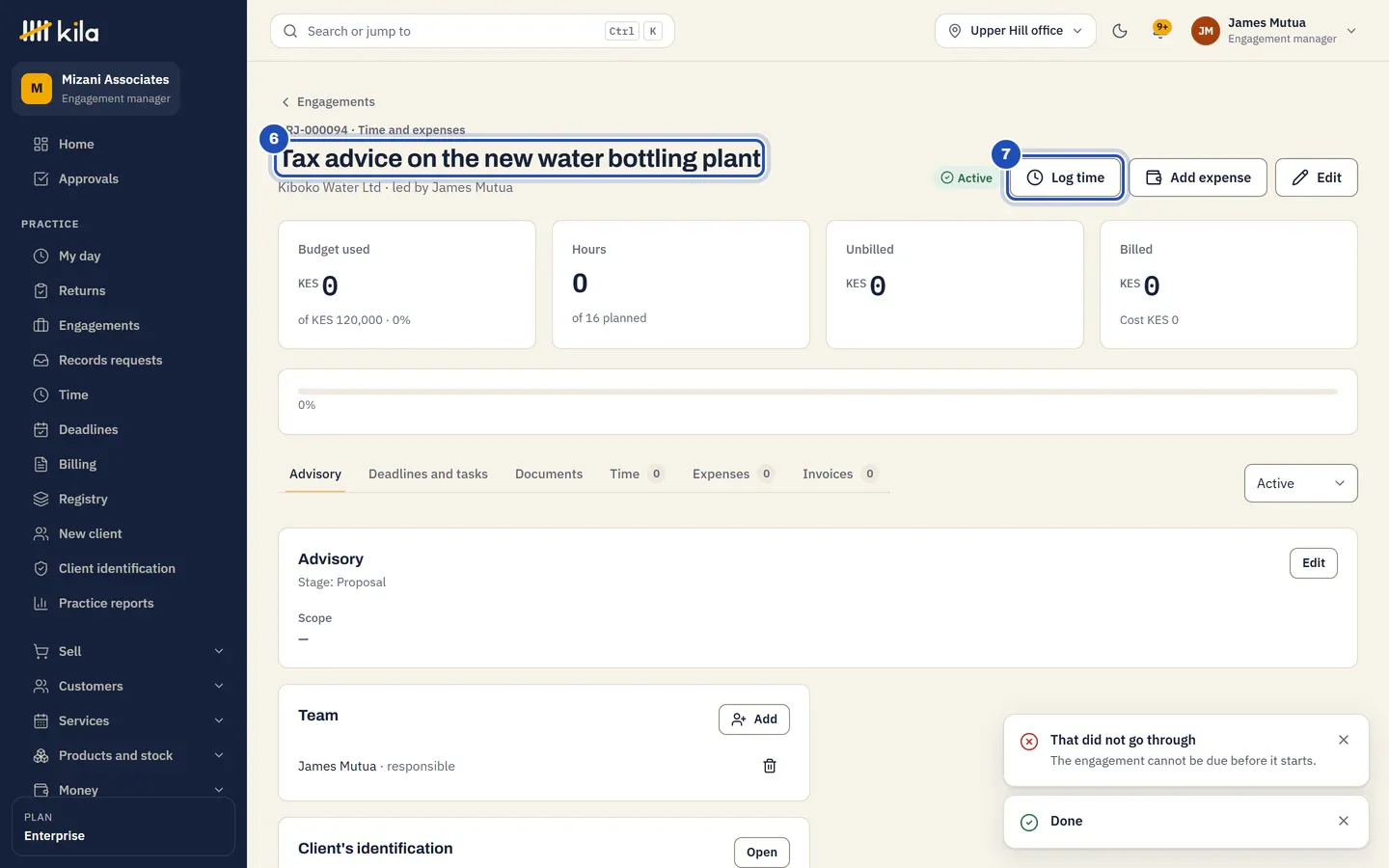The width and height of the screenshot is (1389, 868).
Task: Switch to the Deadlines and tasks tab
Action: 428,474
